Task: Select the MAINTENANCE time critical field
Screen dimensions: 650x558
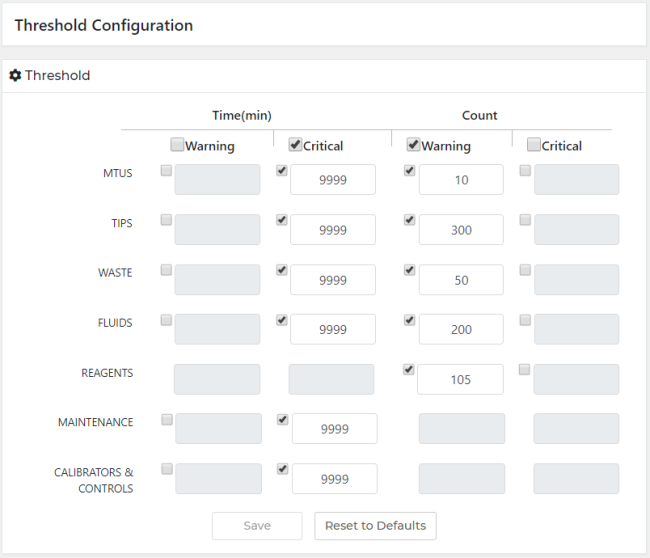Action: (x=334, y=429)
